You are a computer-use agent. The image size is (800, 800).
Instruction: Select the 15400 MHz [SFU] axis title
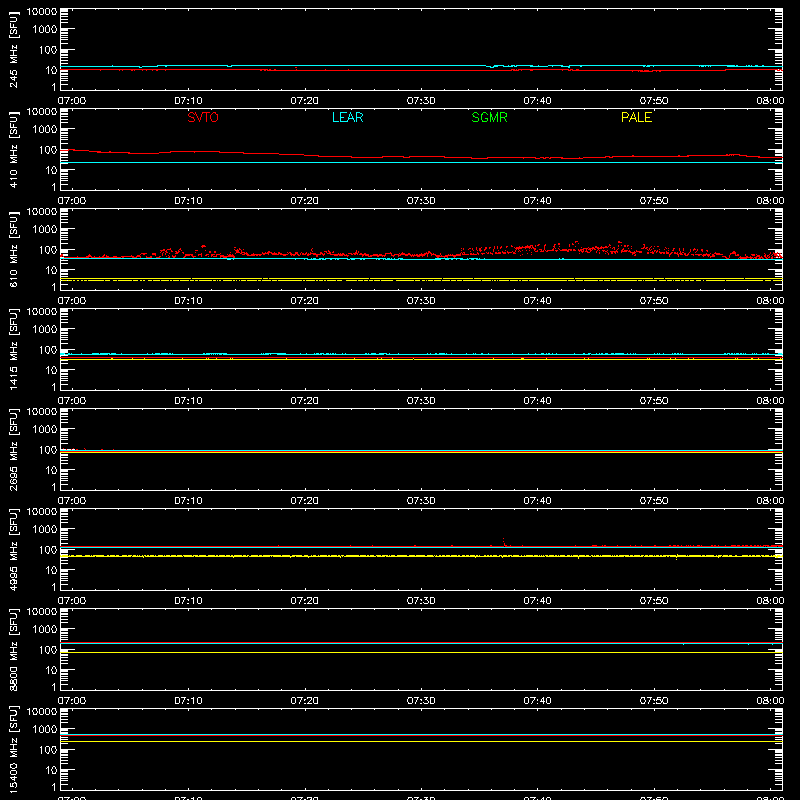(x=13, y=749)
